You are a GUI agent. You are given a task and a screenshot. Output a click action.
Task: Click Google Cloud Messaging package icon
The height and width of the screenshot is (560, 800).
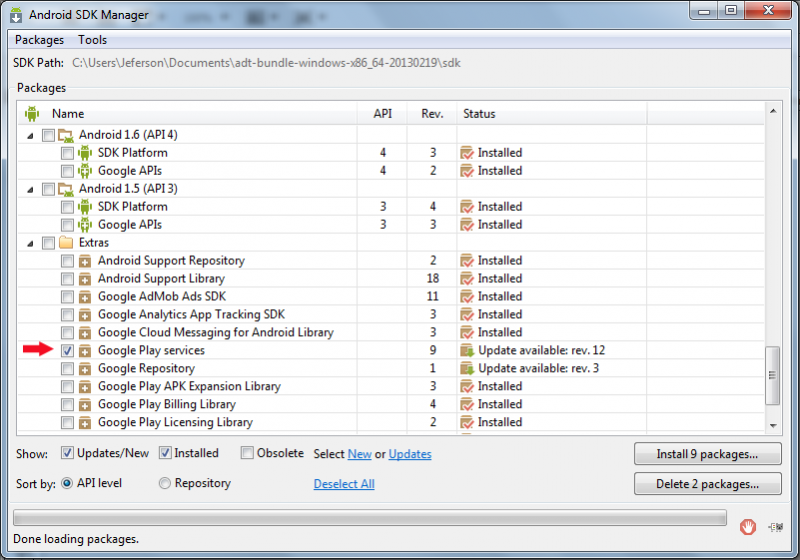point(85,333)
